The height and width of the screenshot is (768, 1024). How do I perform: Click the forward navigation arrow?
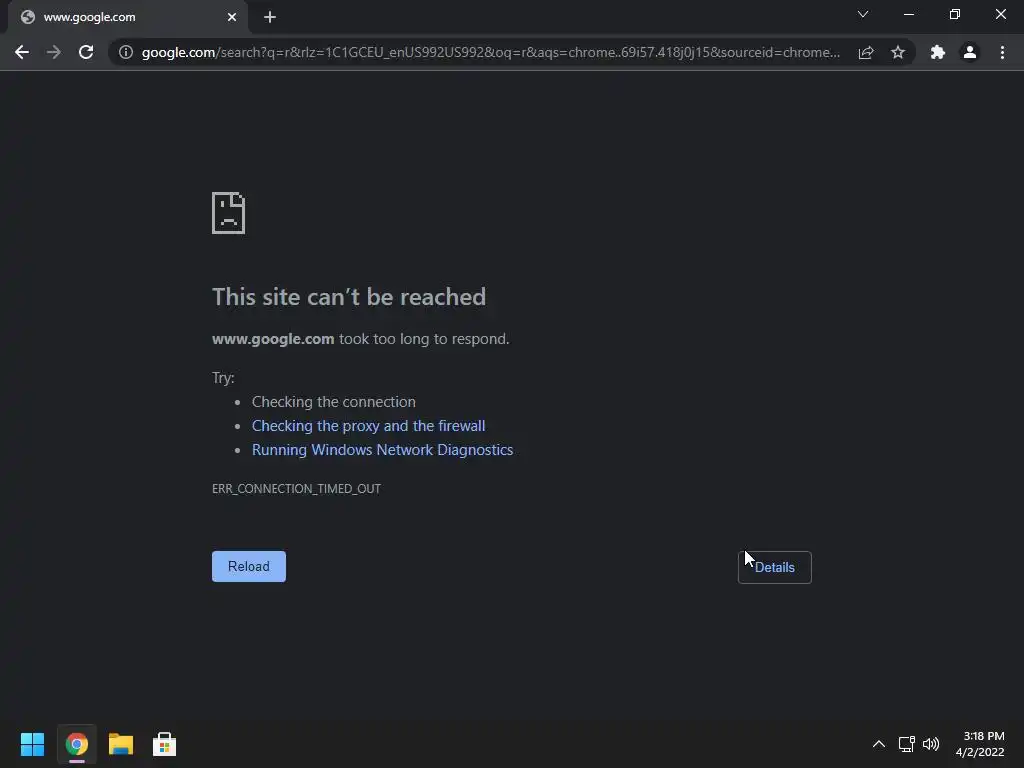[x=54, y=52]
